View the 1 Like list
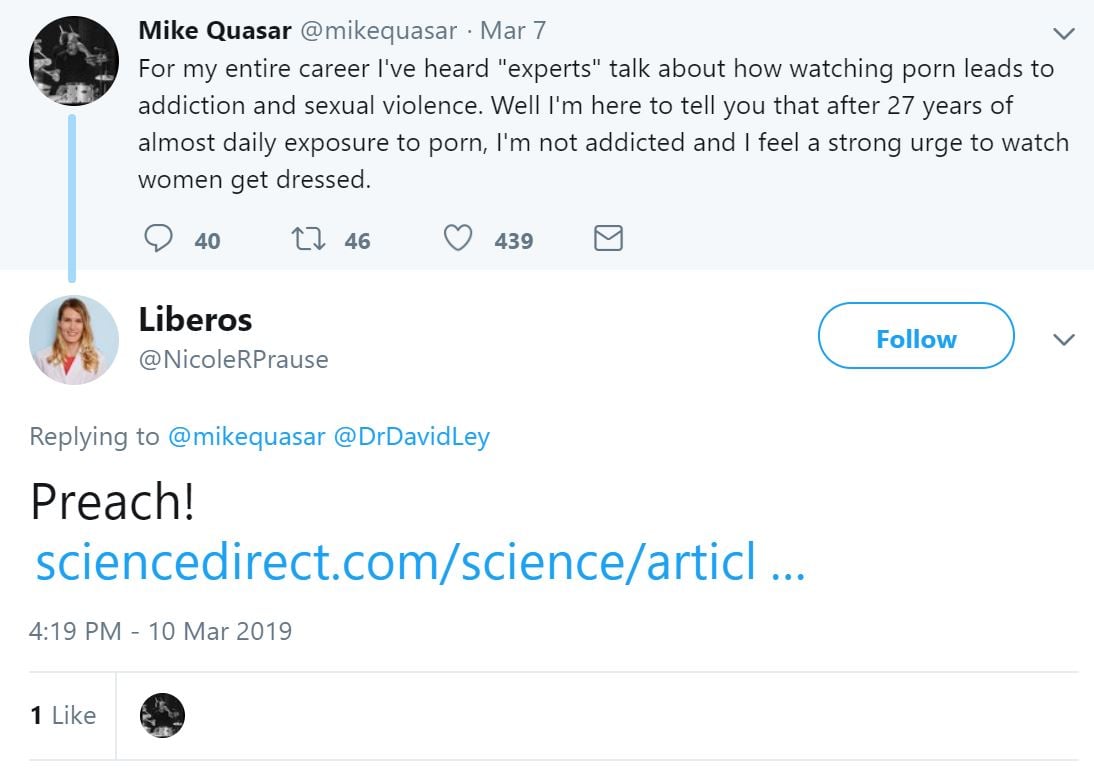The width and height of the screenshot is (1094, 775). pos(63,716)
